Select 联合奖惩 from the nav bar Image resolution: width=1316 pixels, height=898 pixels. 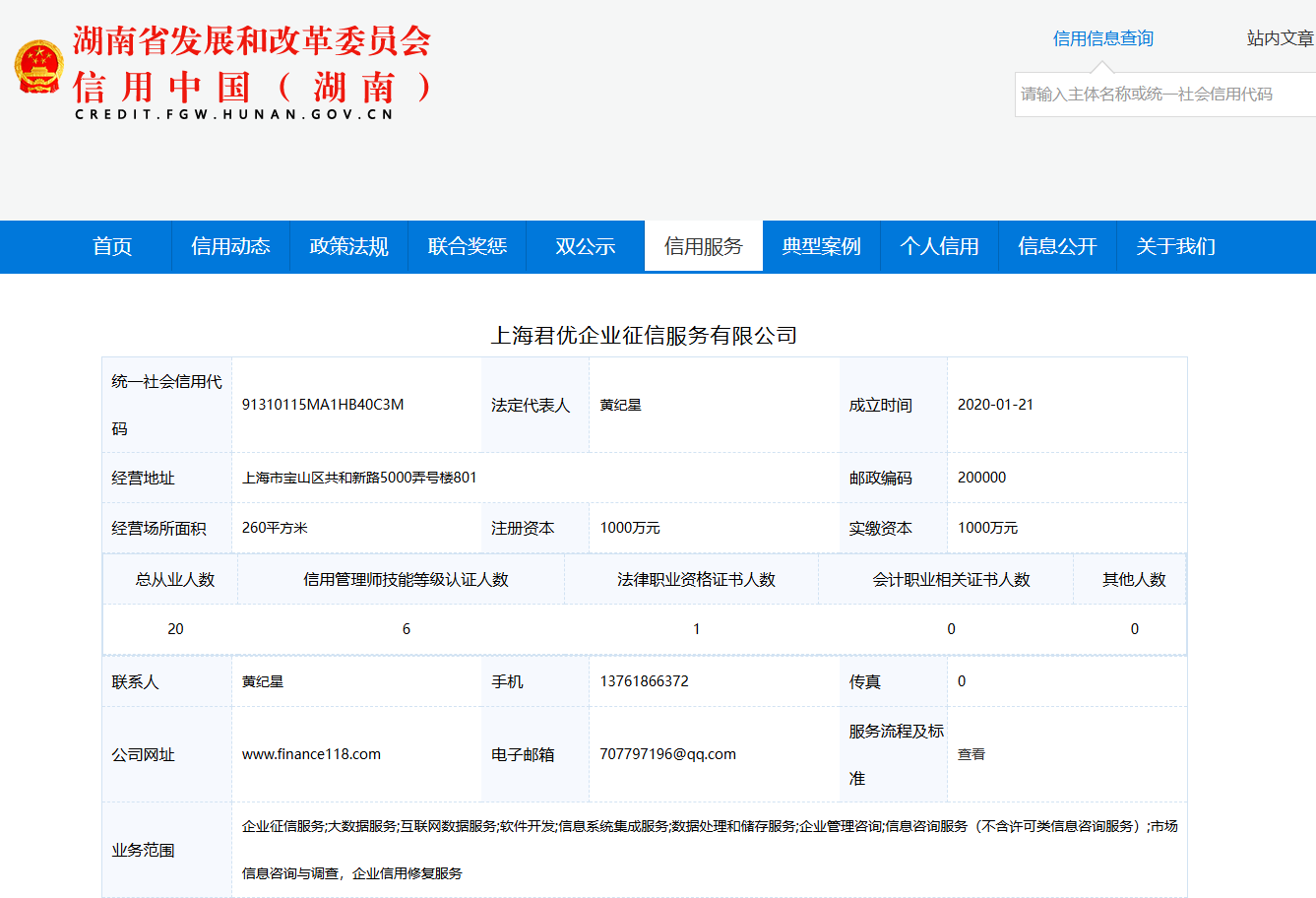point(467,246)
